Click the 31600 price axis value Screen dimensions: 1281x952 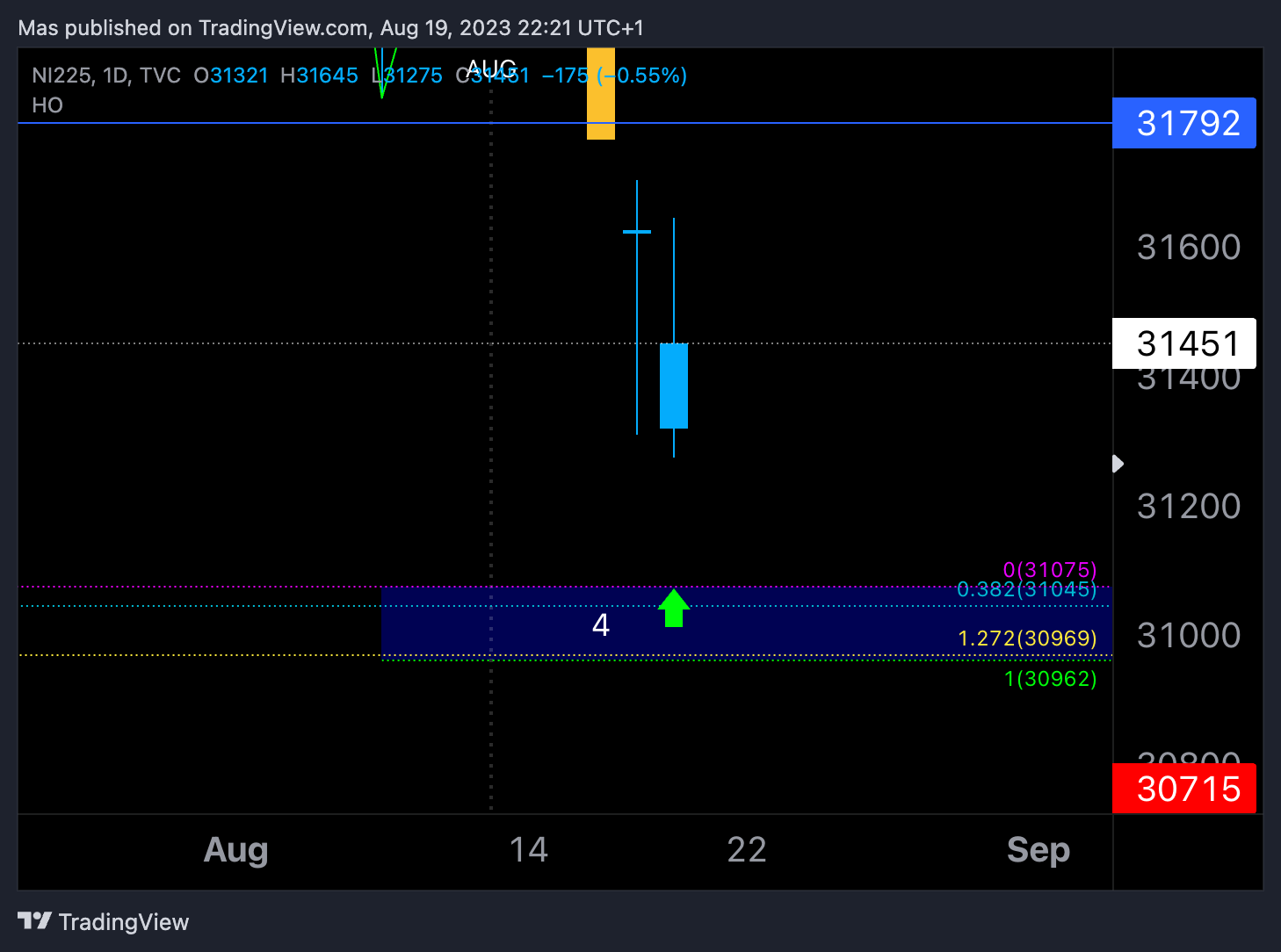1189,248
